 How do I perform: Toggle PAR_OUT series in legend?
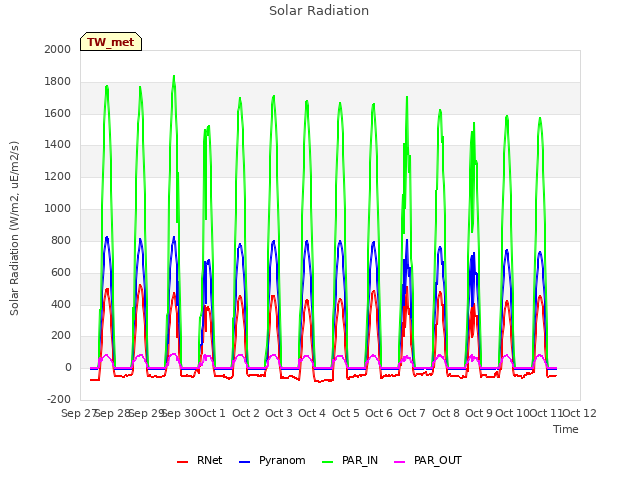pyautogui.click(x=428, y=460)
